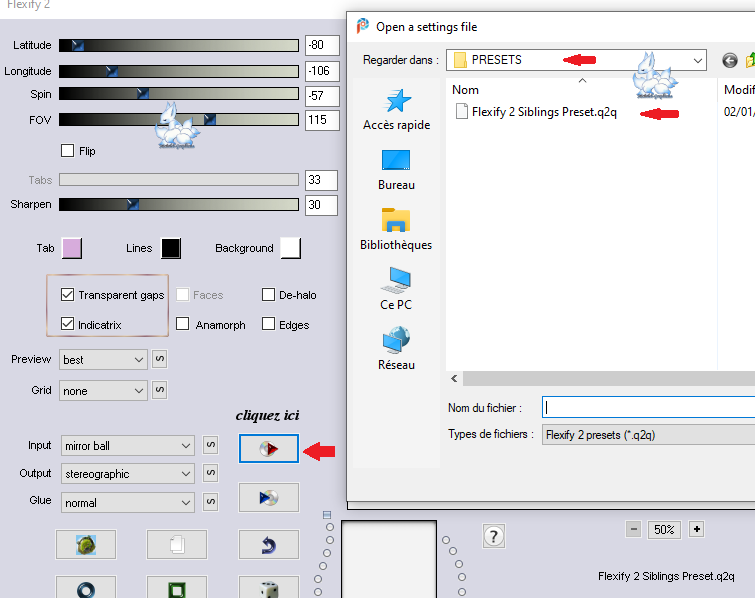Click the 50% zoom level box

point(664,530)
